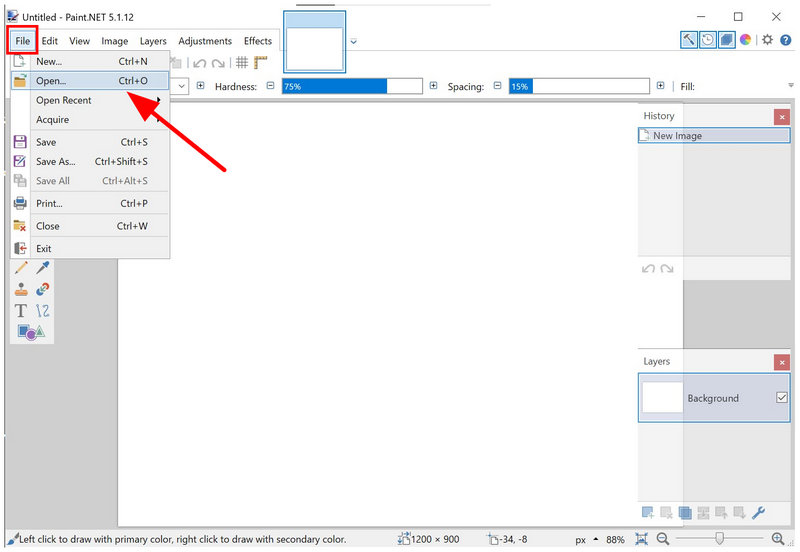Select the Color Picker eyedropper tool
This screenshot has height=552, width=800.
pyautogui.click(x=43, y=267)
